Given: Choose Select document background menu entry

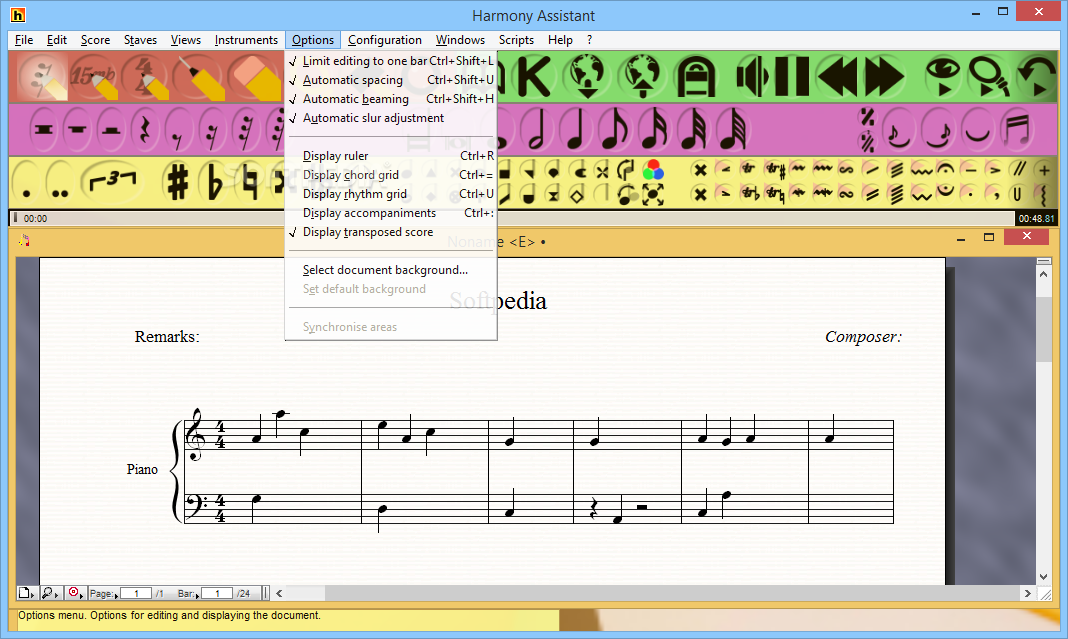Looking at the screenshot, I should pyautogui.click(x=391, y=270).
